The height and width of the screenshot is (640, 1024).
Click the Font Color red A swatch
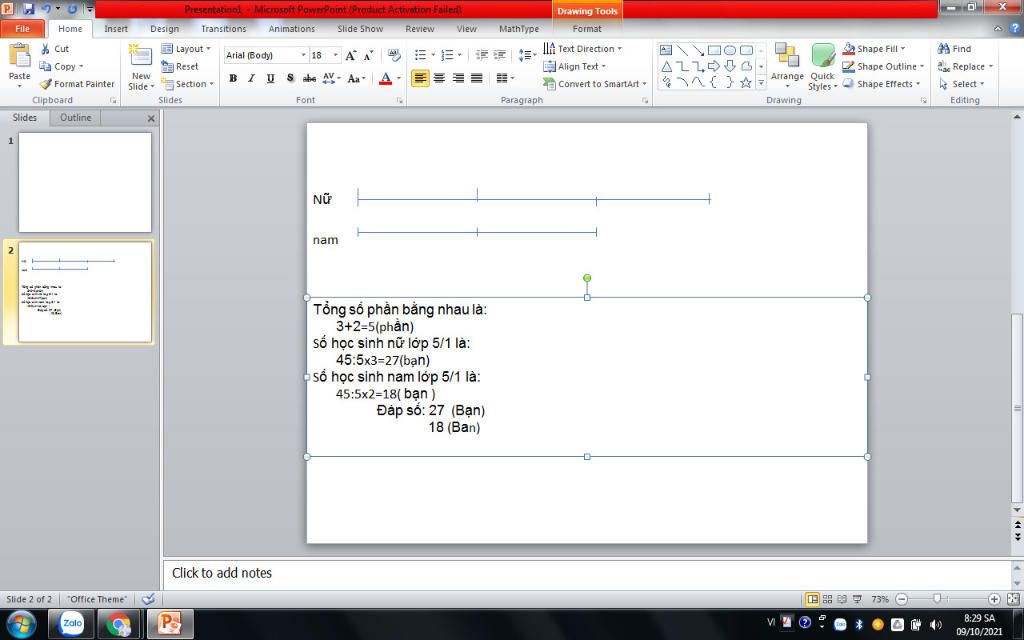pos(385,78)
